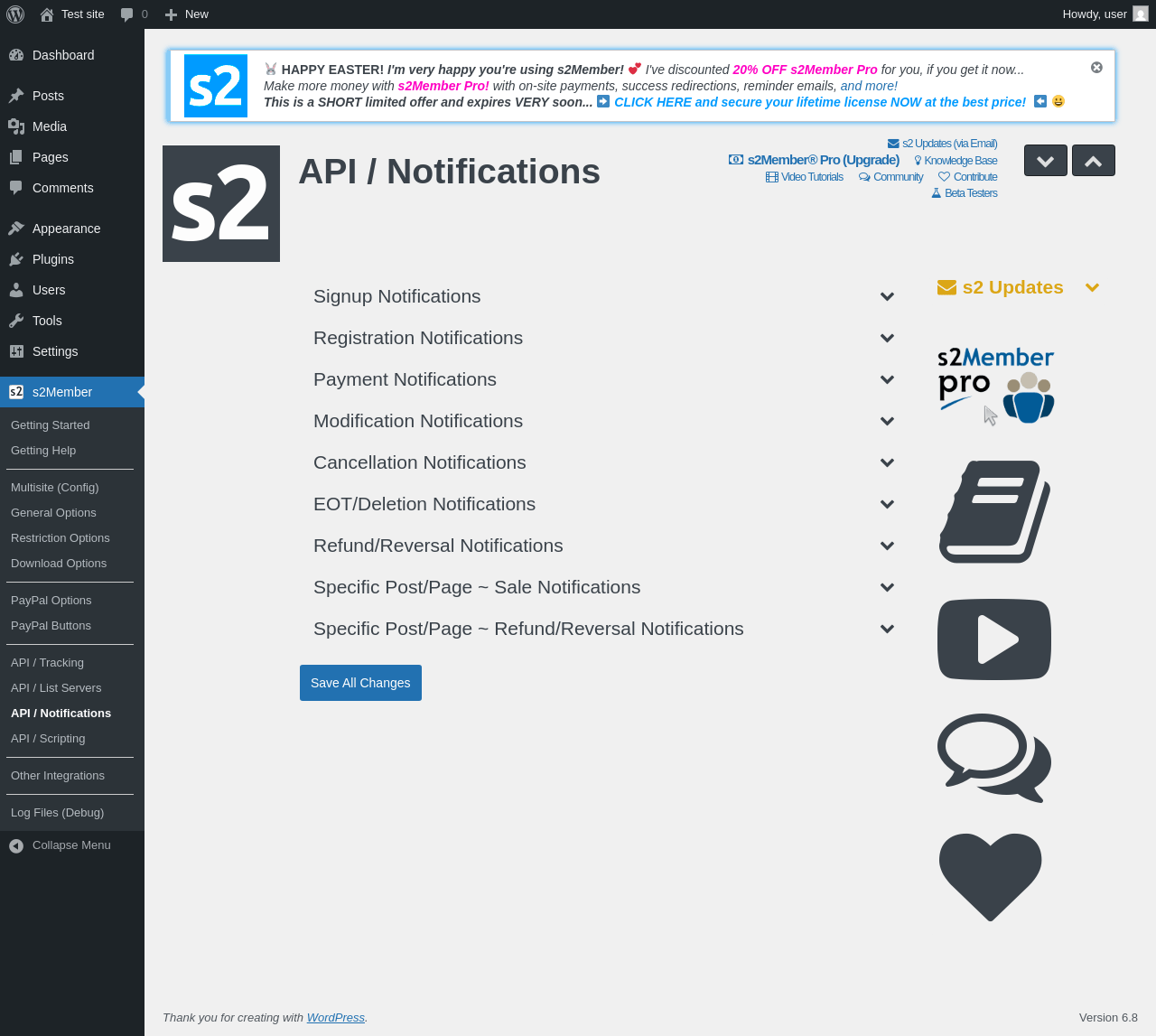This screenshot has width=1156, height=1036.
Task: Open the Knowledge Base header link
Action: pyautogui.click(x=956, y=161)
